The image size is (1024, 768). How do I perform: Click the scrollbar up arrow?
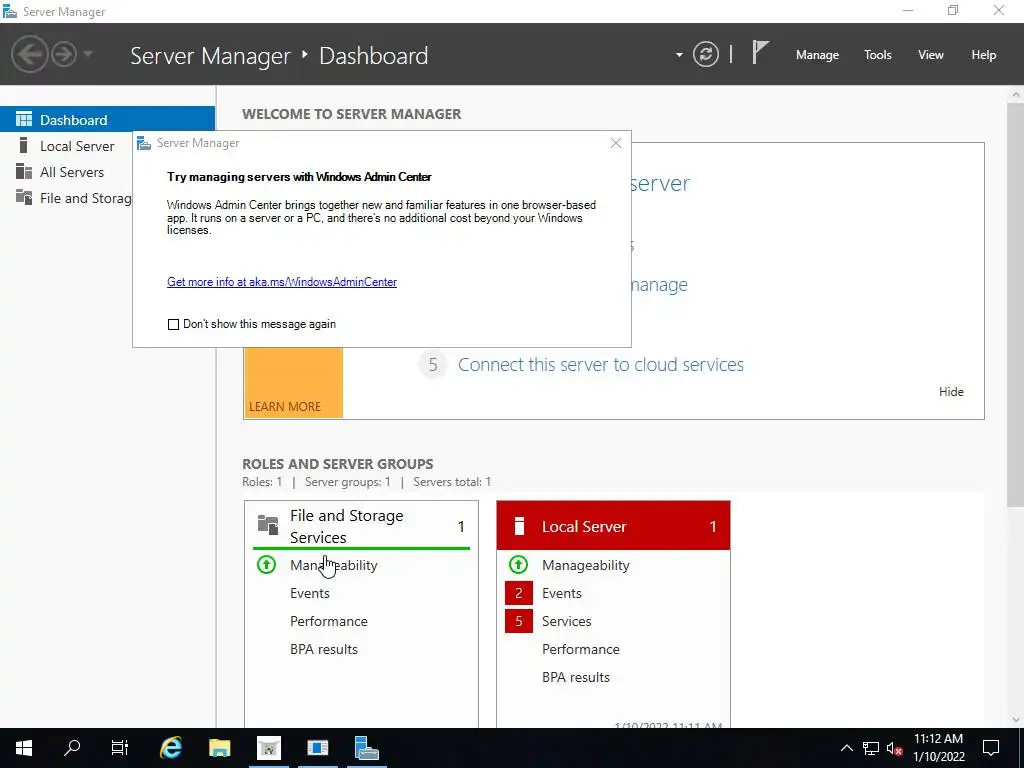1016,94
